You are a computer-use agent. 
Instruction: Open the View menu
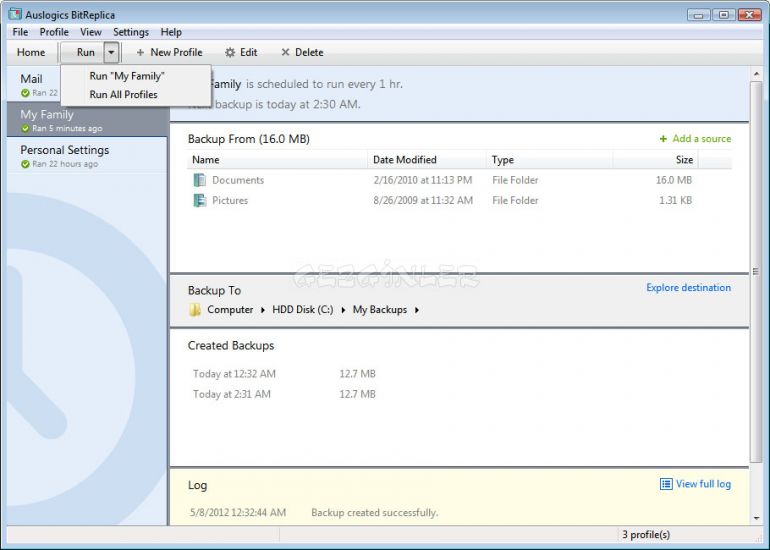pos(91,32)
